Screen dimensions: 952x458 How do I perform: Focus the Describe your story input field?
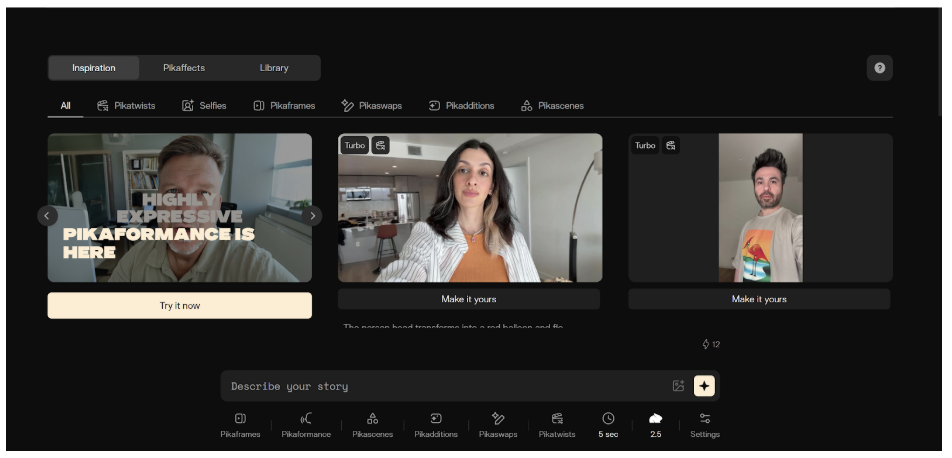pyautogui.click(x=440, y=386)
